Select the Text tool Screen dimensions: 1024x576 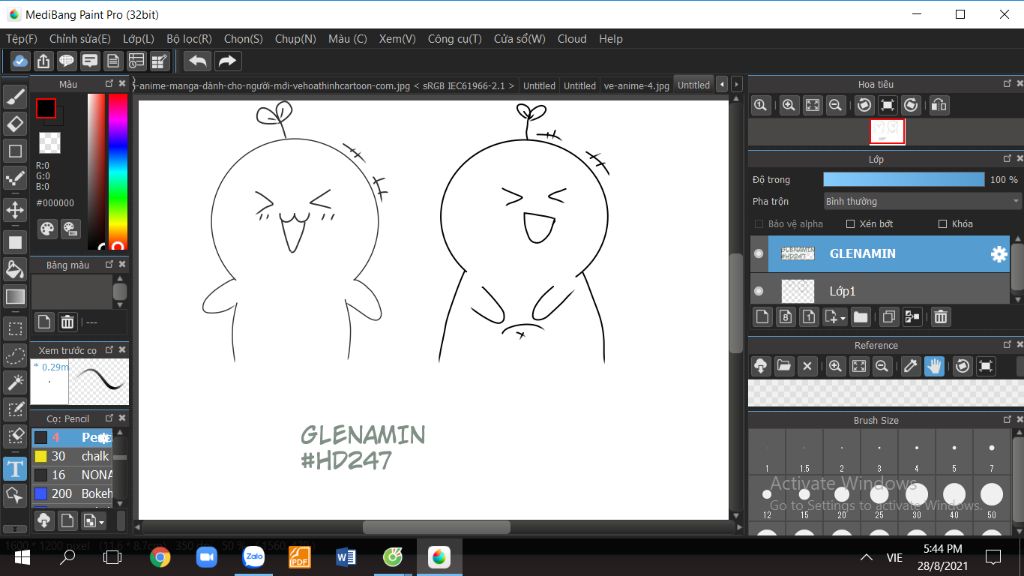click(x=15, y=469)
